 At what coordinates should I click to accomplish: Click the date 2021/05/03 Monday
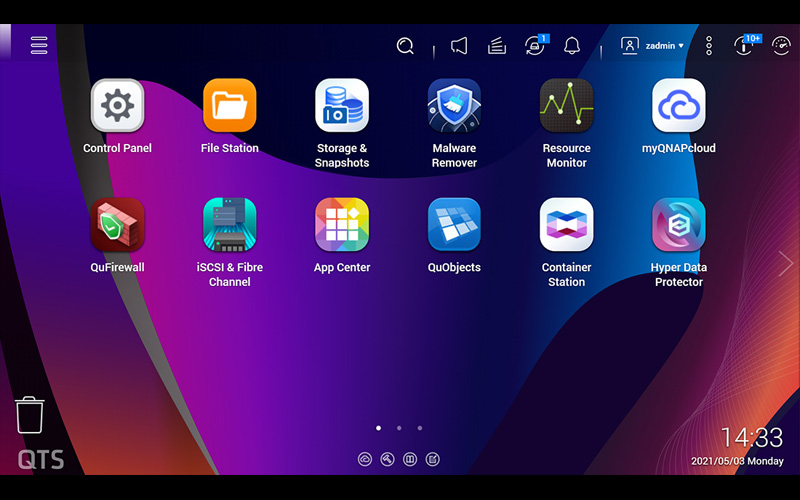[x=737, y=461]
